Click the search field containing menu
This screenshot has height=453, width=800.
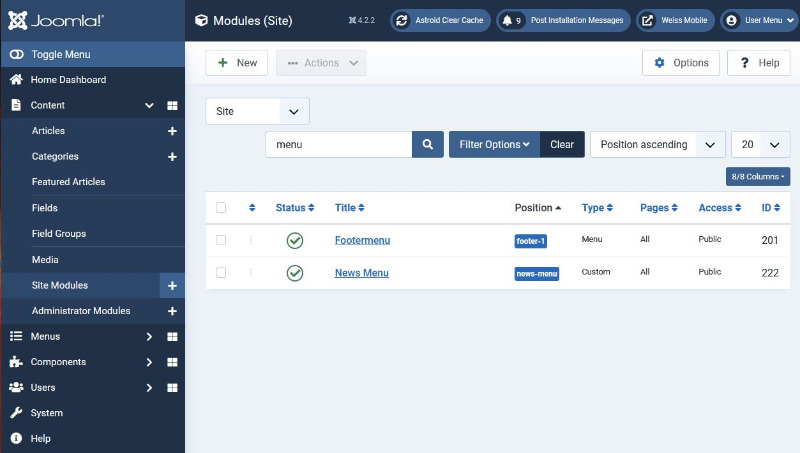(339, 144)
